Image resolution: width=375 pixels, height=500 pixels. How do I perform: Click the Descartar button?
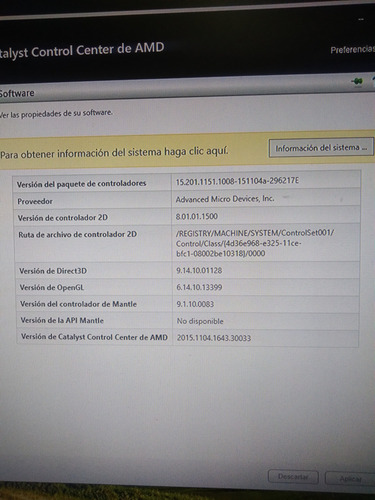[293, 477]
